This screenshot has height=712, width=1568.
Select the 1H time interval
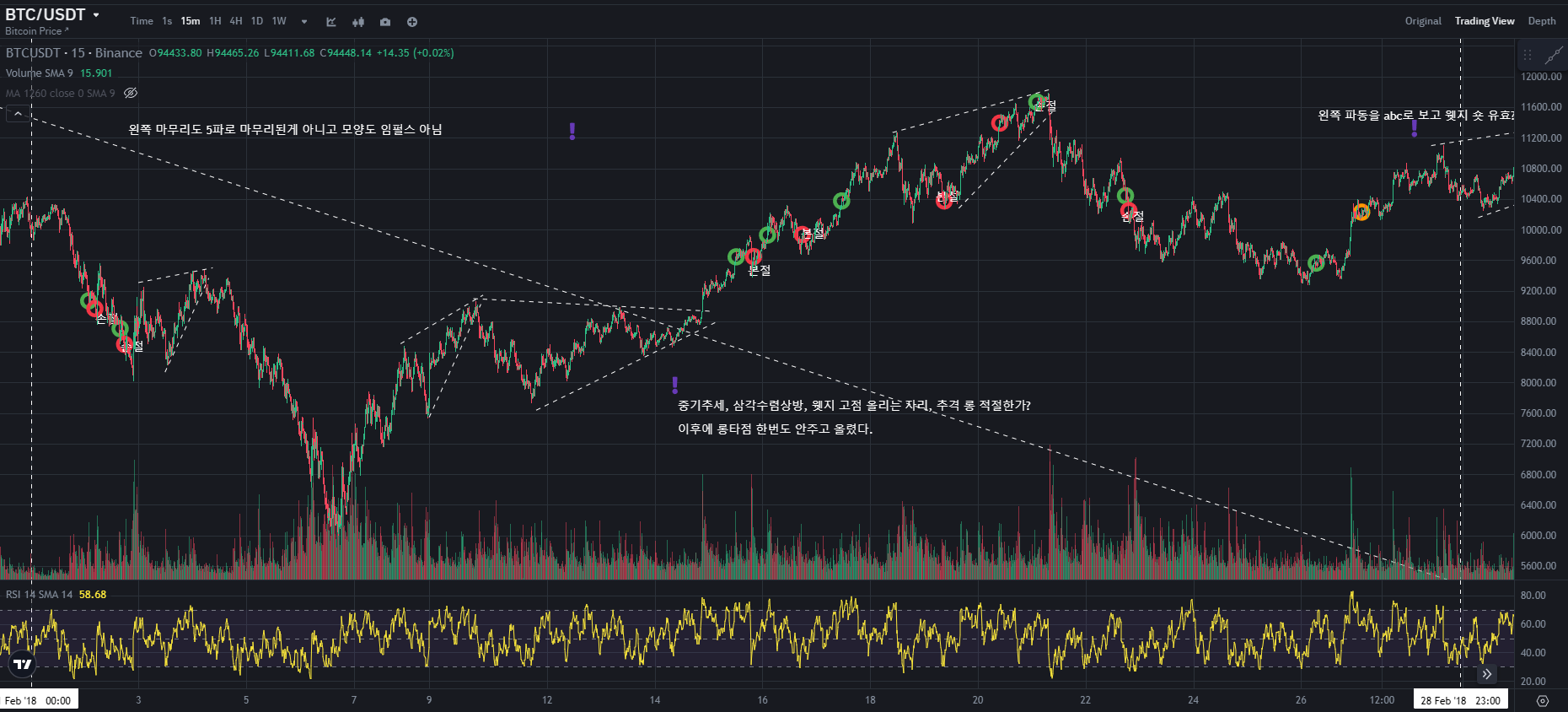(215, 21)
